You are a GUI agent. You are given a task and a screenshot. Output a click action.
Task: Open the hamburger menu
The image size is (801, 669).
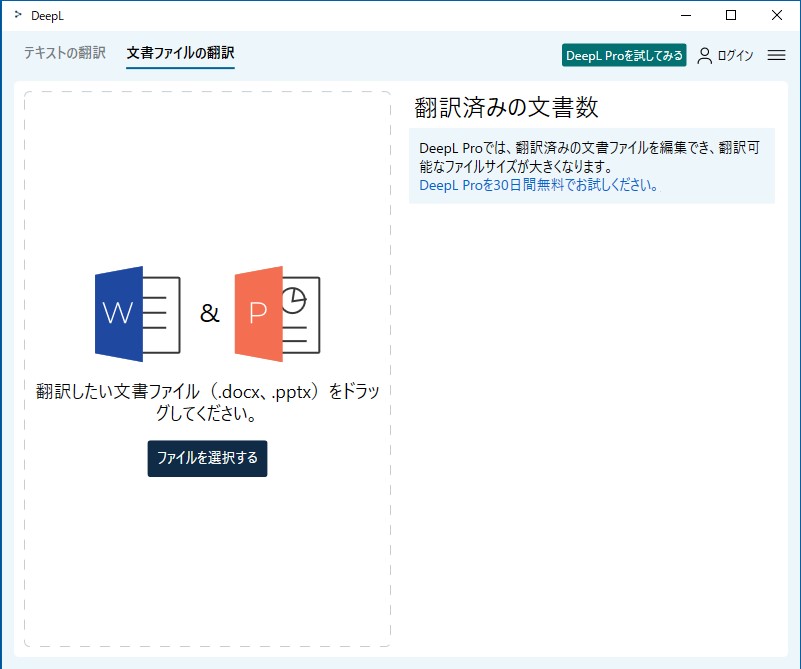point(777,55)
